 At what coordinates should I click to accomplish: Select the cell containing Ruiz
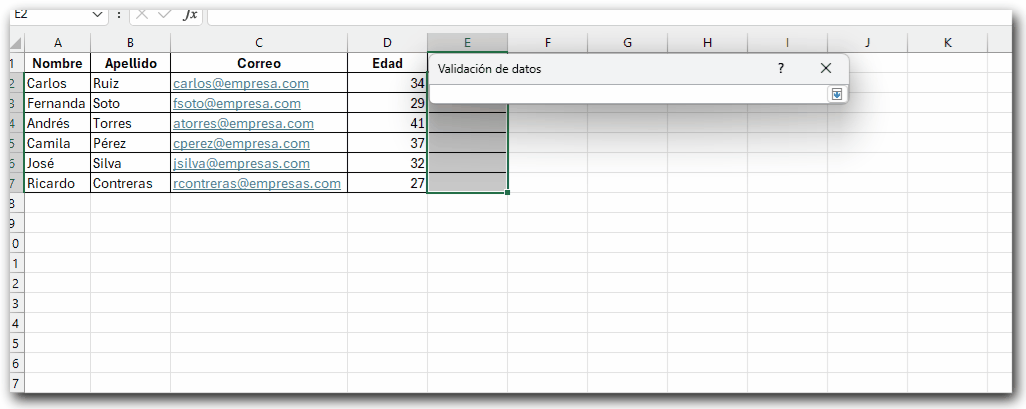pyautogui.click(x=131, y=83)
